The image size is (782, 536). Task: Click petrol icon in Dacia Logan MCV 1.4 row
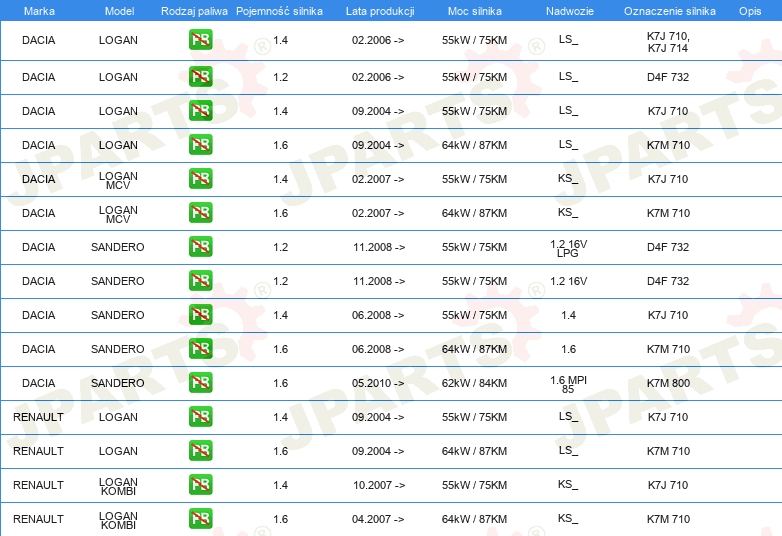tap(200, 179)
